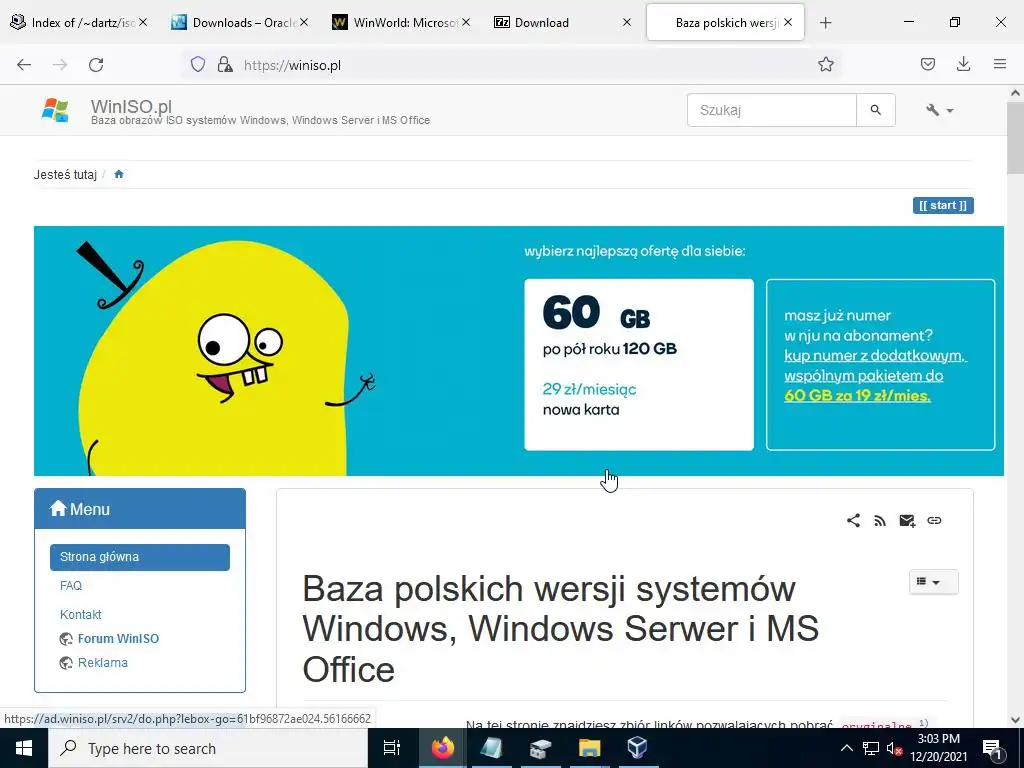Show hidden system tray icons
The height and width of the screenshot is (768, 1024).
[x=846, y=748]
